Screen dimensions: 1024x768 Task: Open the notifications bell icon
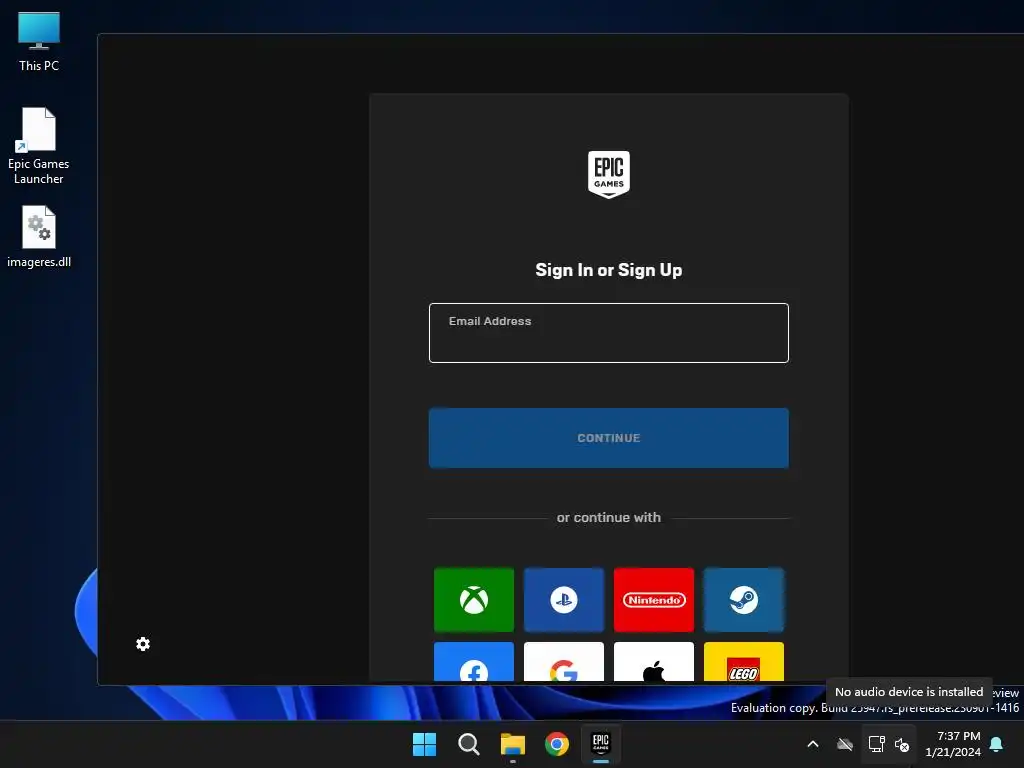[x=997, y=744]
